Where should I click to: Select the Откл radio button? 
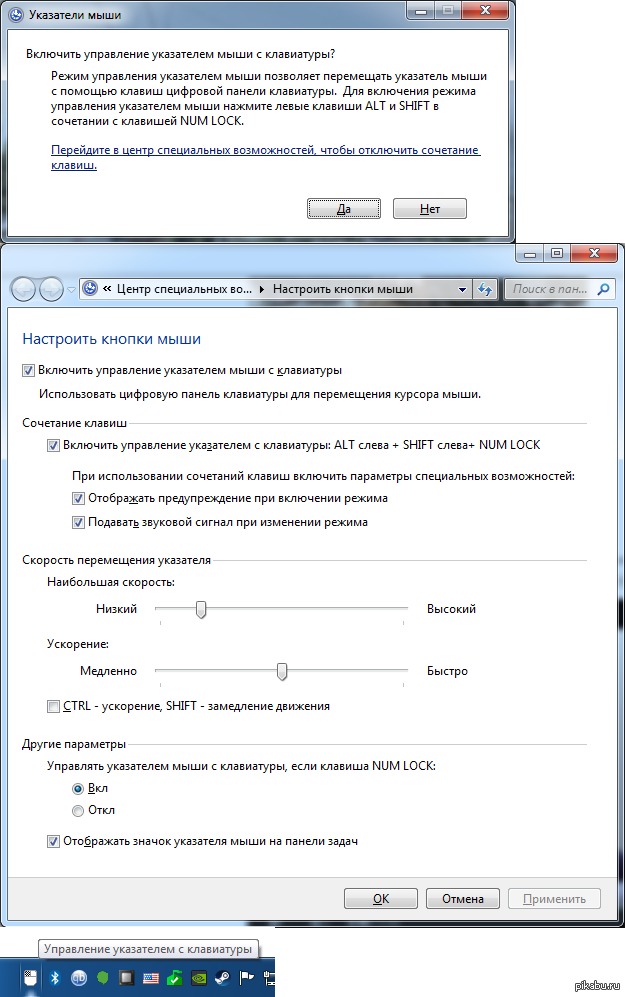pos(78,811)
